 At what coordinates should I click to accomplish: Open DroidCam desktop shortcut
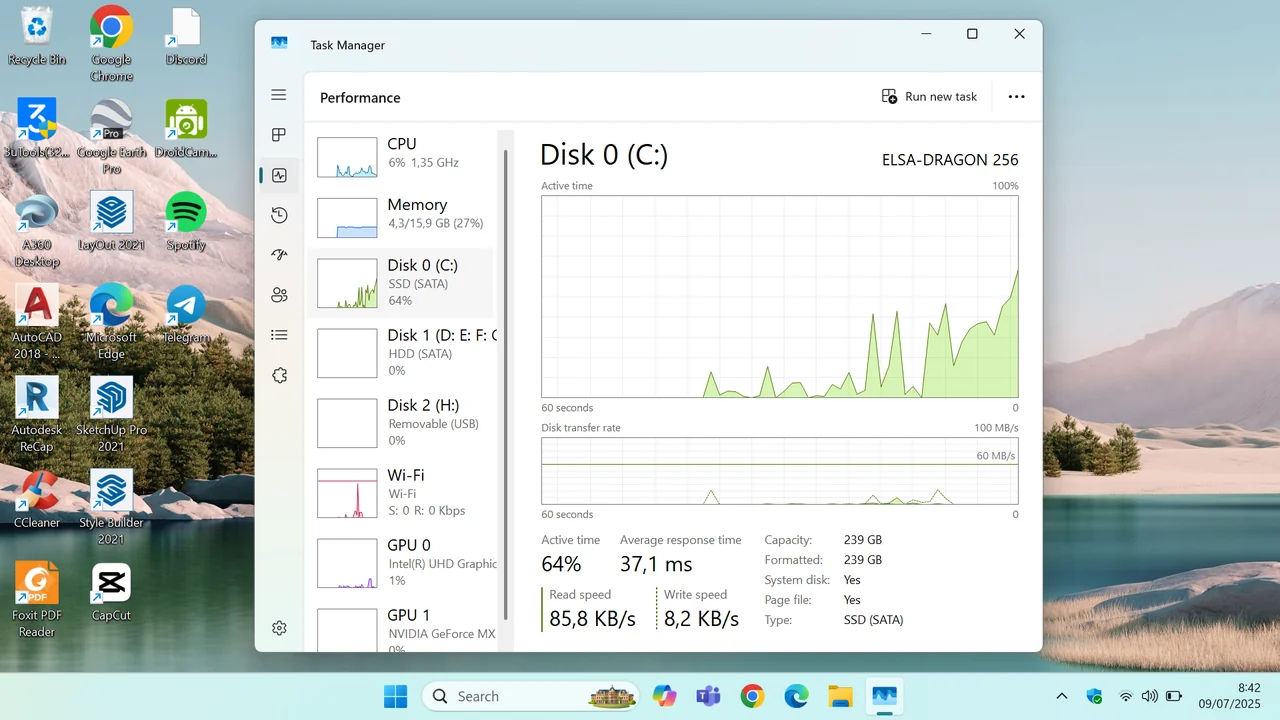[x=186, y=129]
